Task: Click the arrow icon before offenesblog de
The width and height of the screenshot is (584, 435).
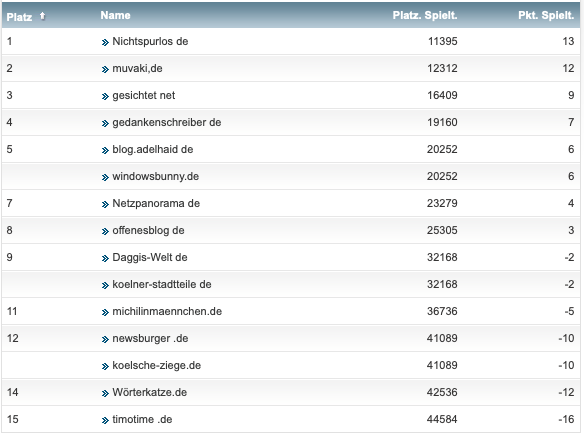Action: click(105, 232)
